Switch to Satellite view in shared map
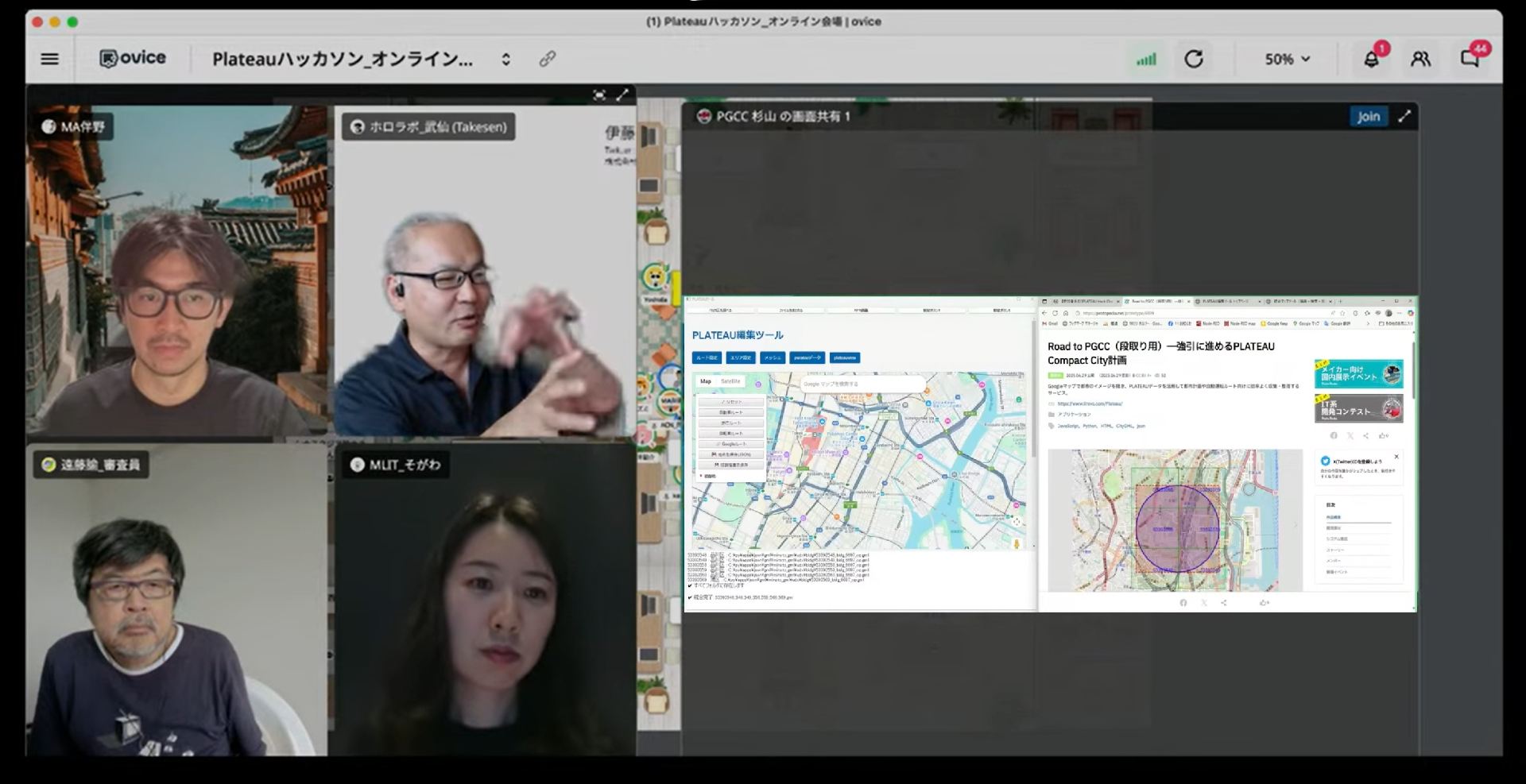Screen dimensions: 1526x784 [x=730, y=381]
